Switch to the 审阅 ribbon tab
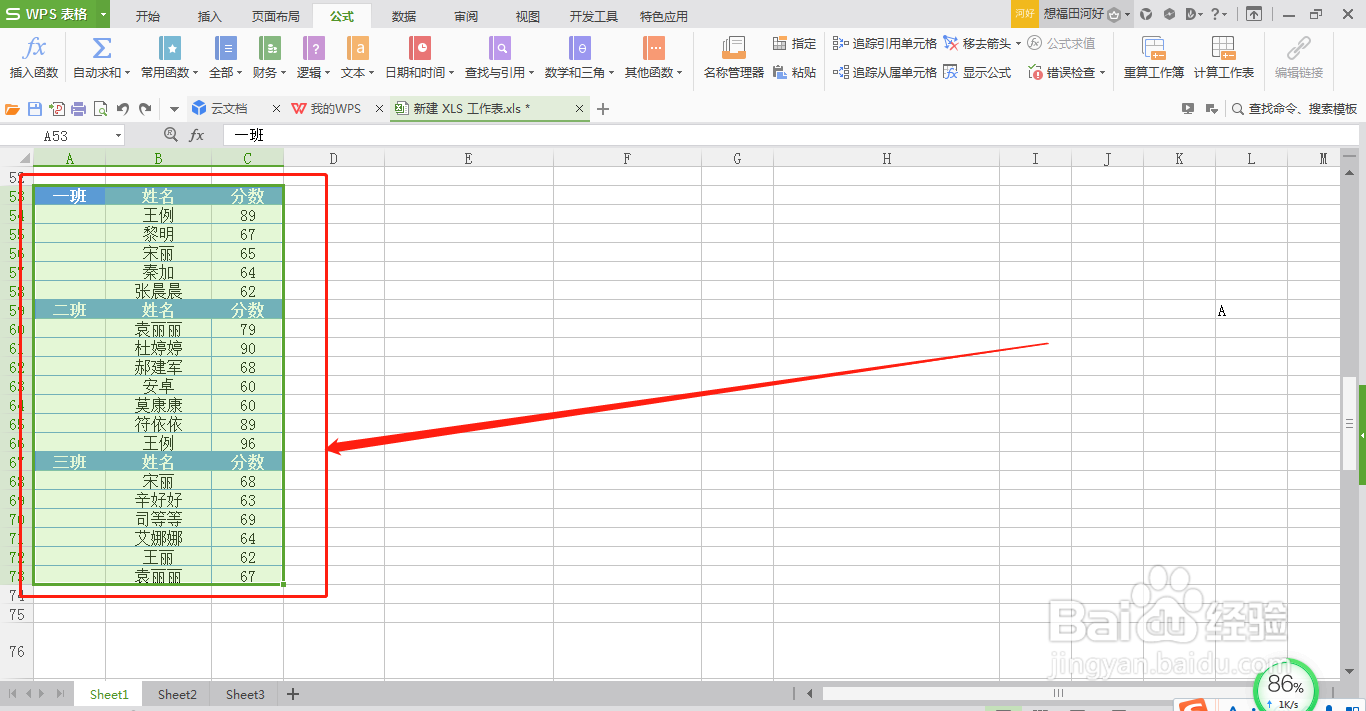The image size is (1366, 711). pos(466,16)
